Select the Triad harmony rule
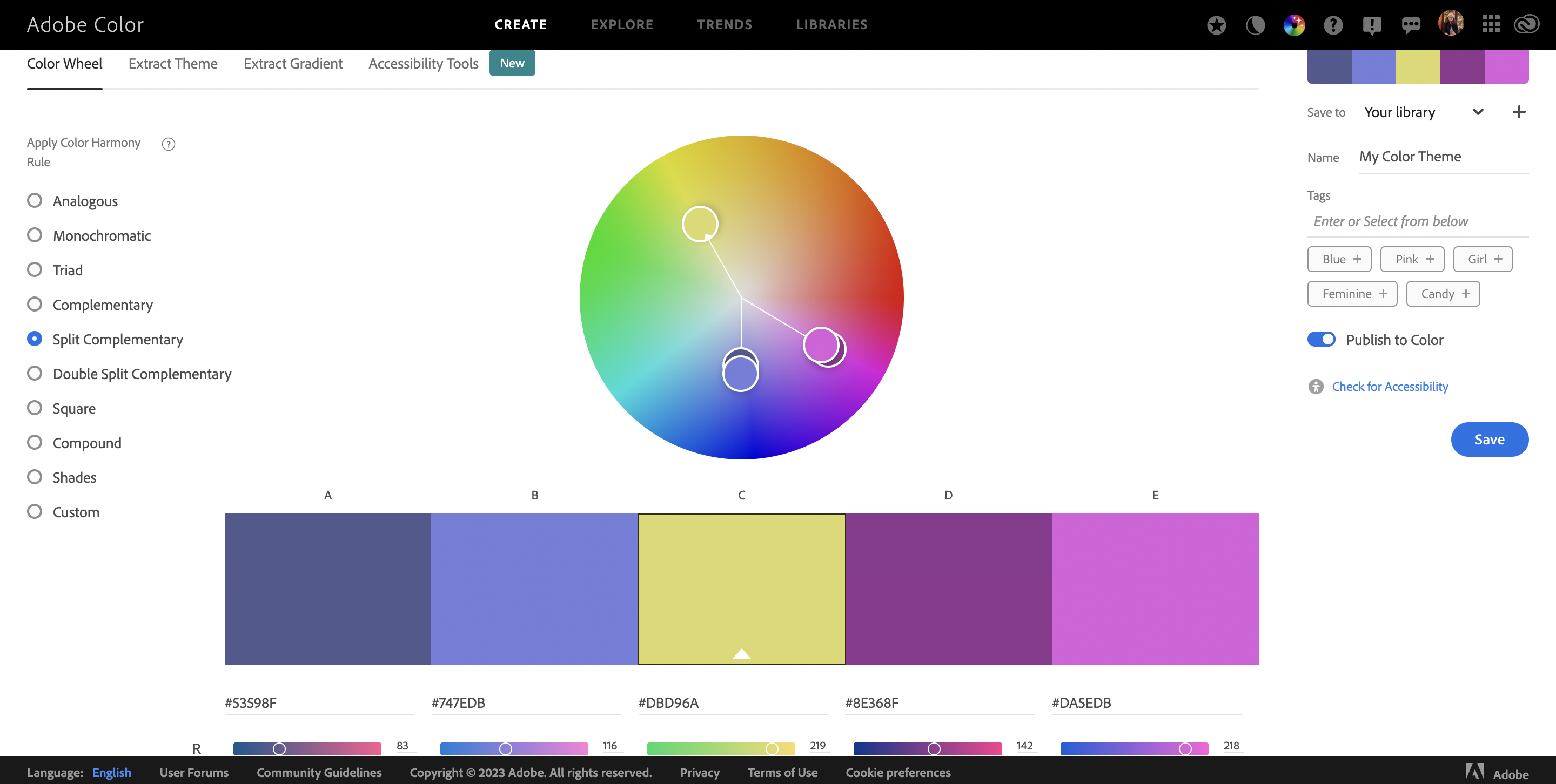This screenshot has height=784, width=1556. (x=55, y=270)
